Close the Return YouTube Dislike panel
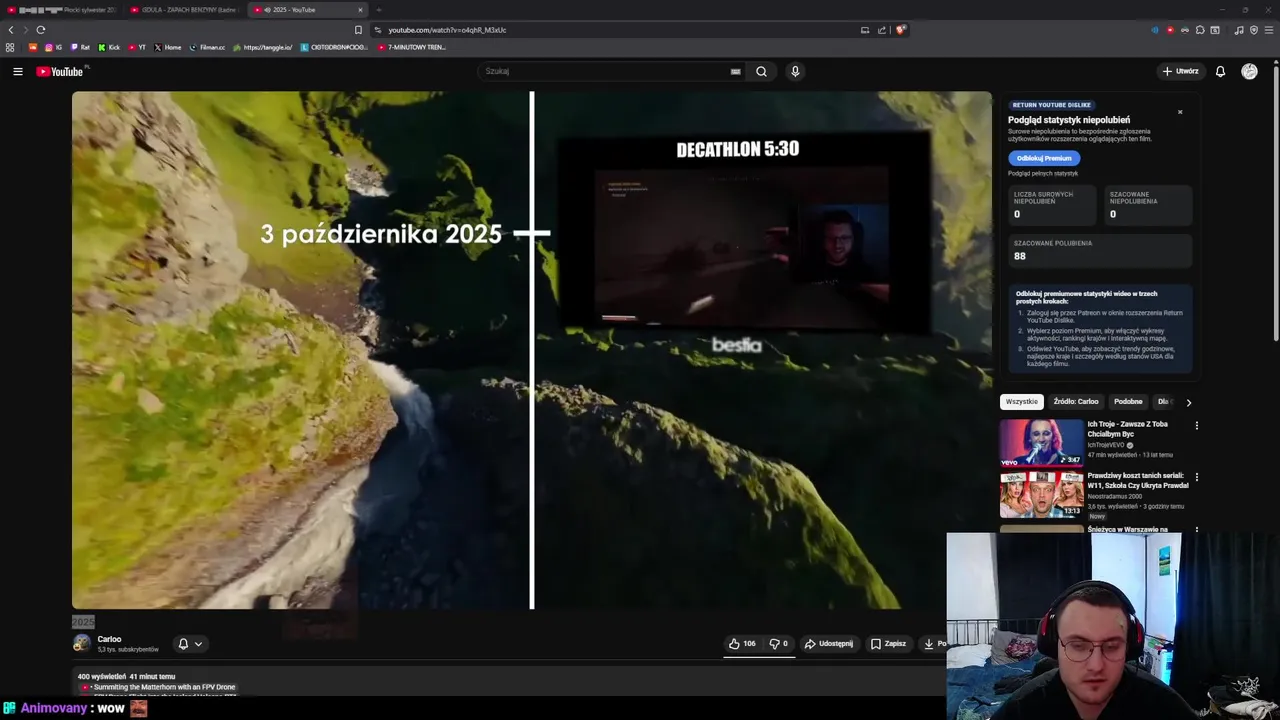 (1180, 112)
